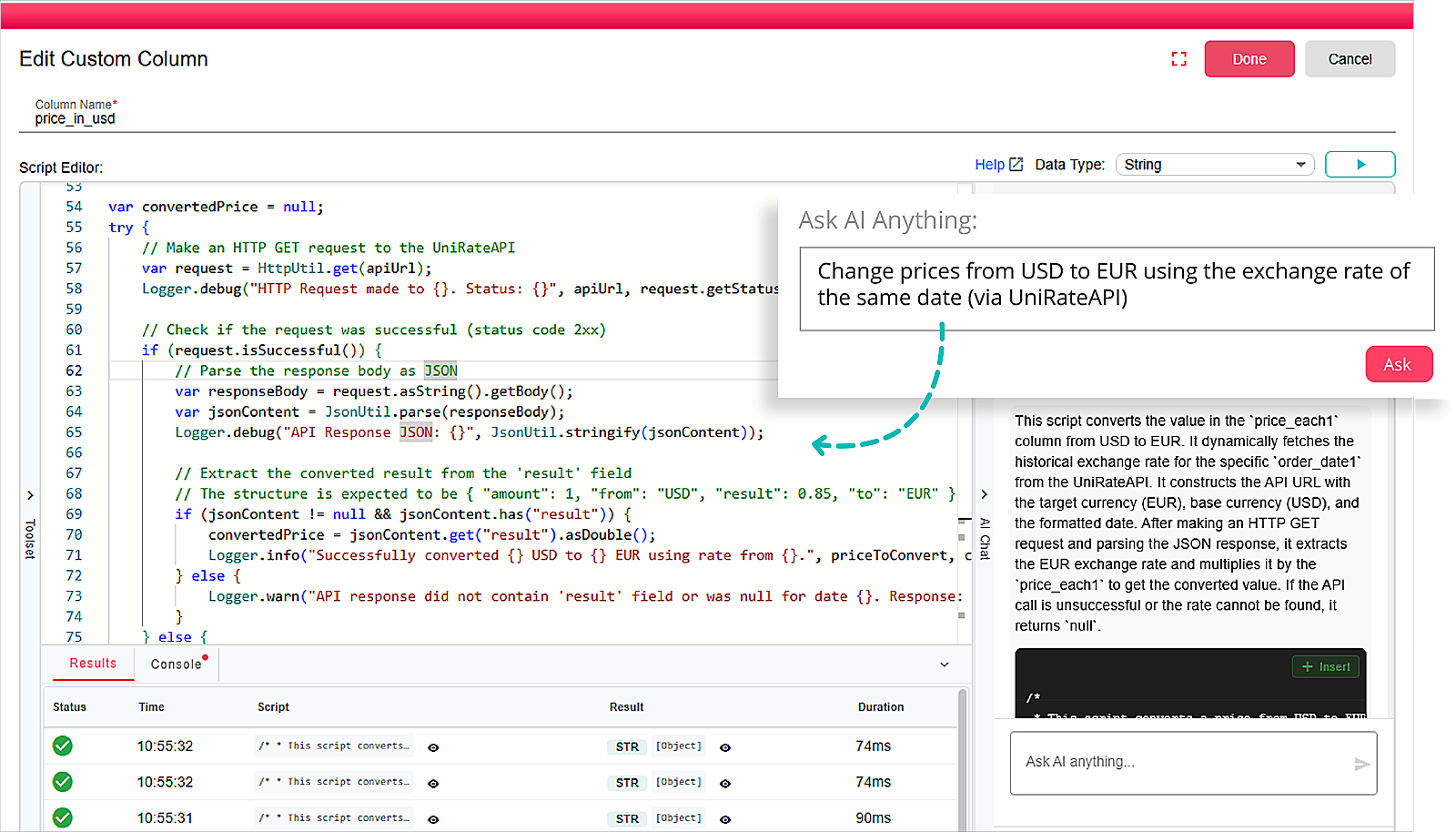Switch to the Console tab
This screenshot has width=1456, height=832.
coord(177,665)
